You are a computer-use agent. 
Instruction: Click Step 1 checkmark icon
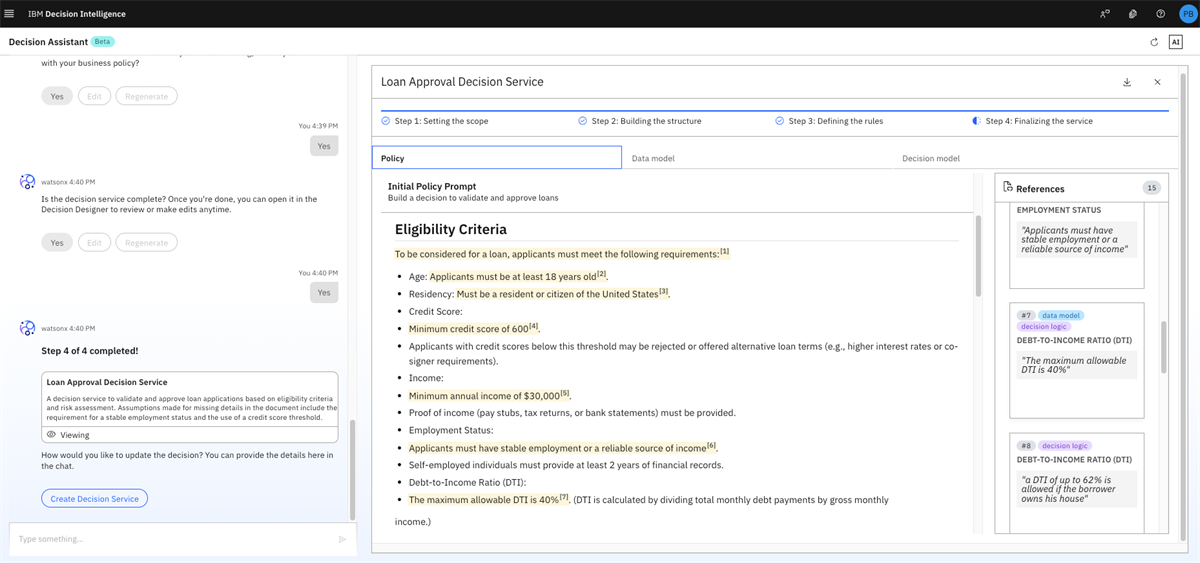pos(386,121)
